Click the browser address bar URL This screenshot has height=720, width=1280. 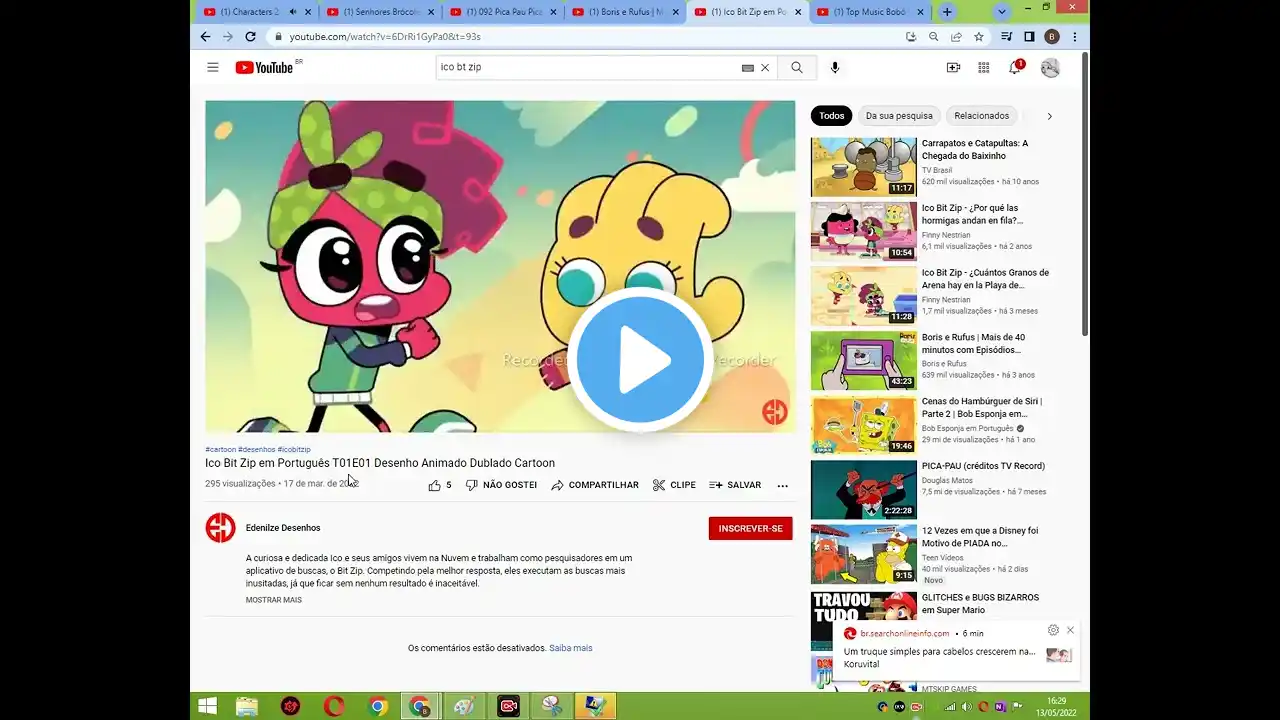coord(385,36)
